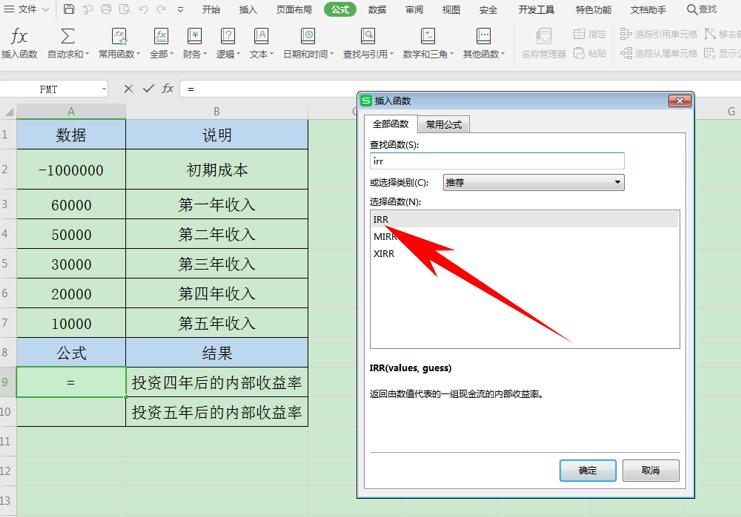Screen dimensions: 741x517
Task: Click the Insert Function fx ribbon icon
Action: click(x=19, y=37)
